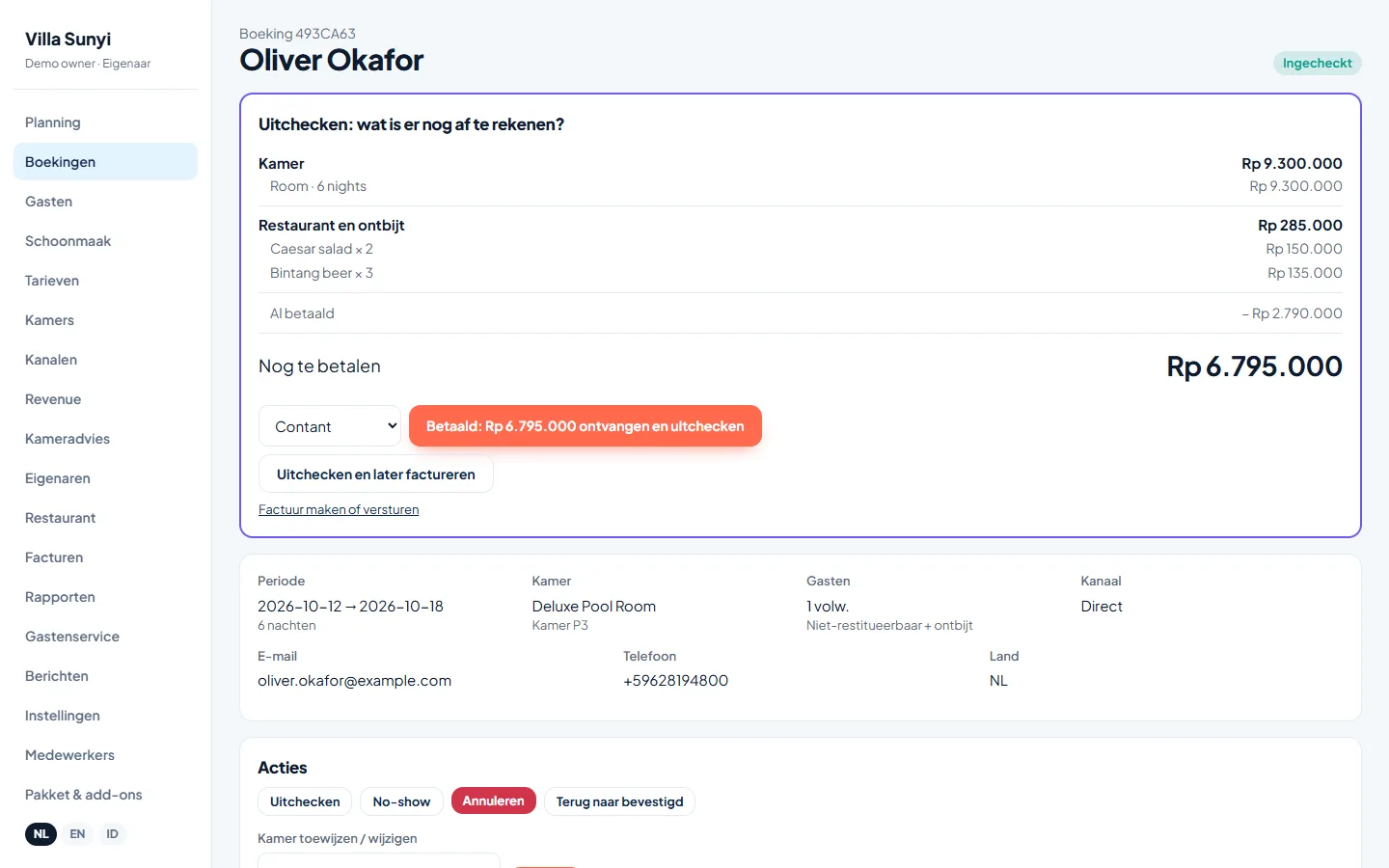Switch language to EN
This screenshot has height=868, width=1389.
coord(77,834)
